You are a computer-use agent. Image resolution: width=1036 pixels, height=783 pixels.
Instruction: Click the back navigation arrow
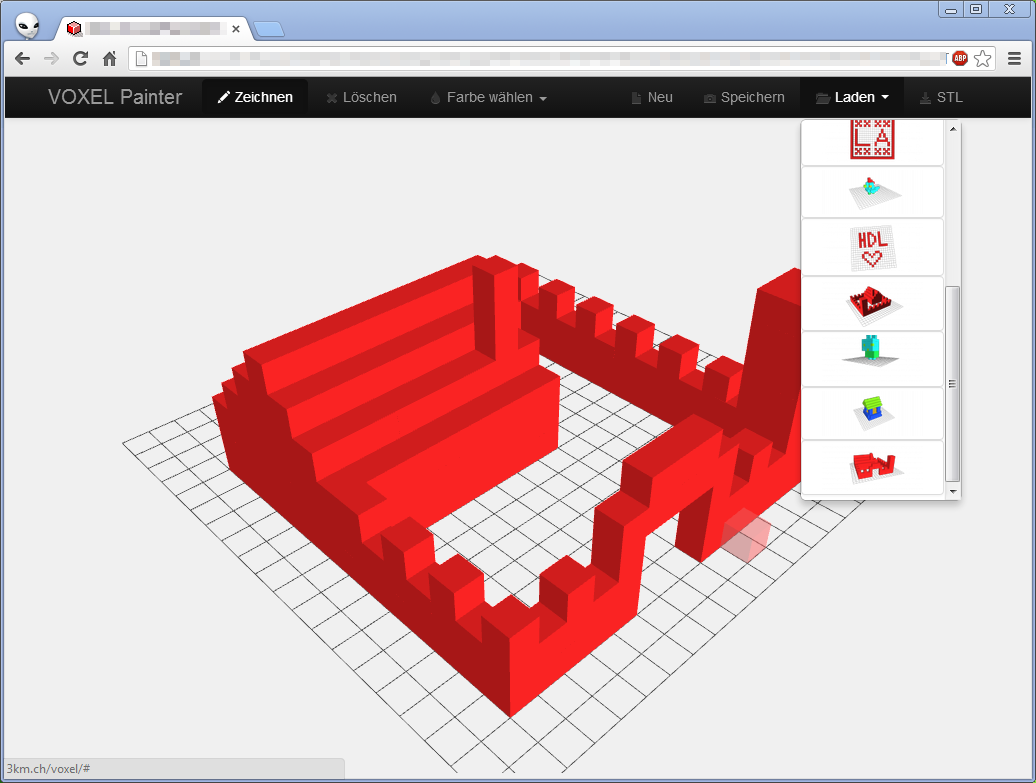pyautogui.click(x=22, y=58)
